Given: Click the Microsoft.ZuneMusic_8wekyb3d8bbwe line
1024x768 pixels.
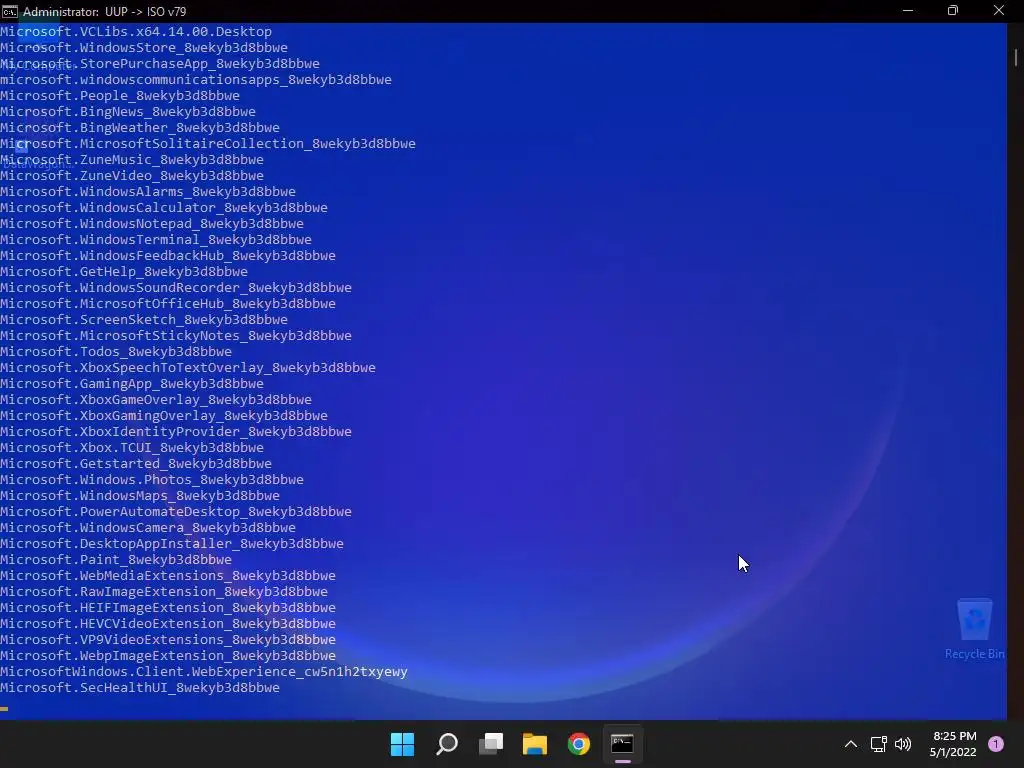Looking at the screenshot, I should coord(132,159).
